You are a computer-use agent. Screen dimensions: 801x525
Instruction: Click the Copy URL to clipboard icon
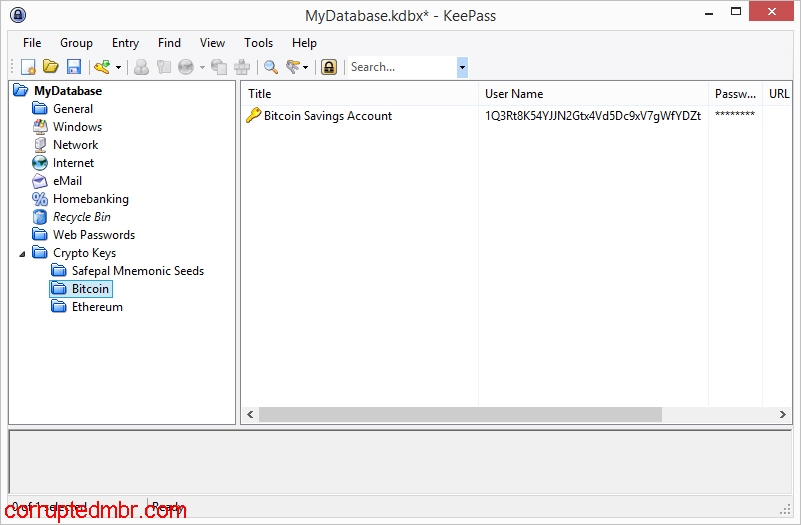click(x=219, y=67)
